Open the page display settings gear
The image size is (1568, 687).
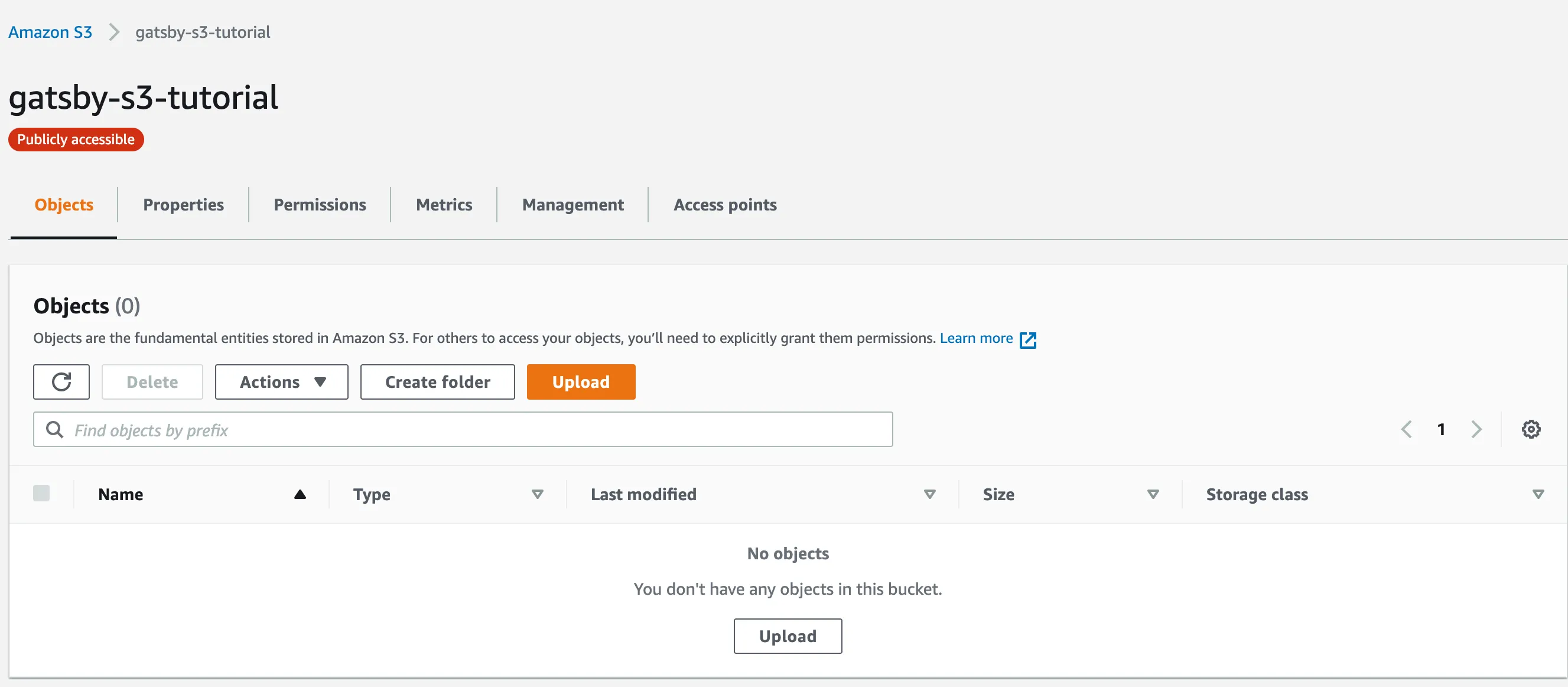click(1531, 429)
